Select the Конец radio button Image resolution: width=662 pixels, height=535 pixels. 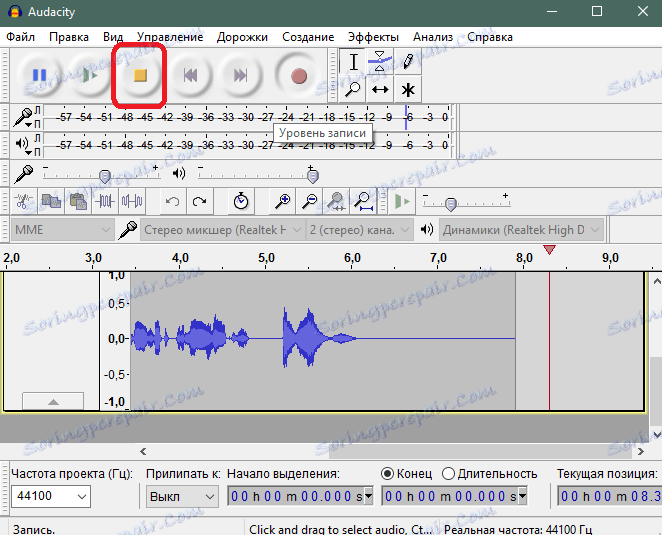pos(387,474)
